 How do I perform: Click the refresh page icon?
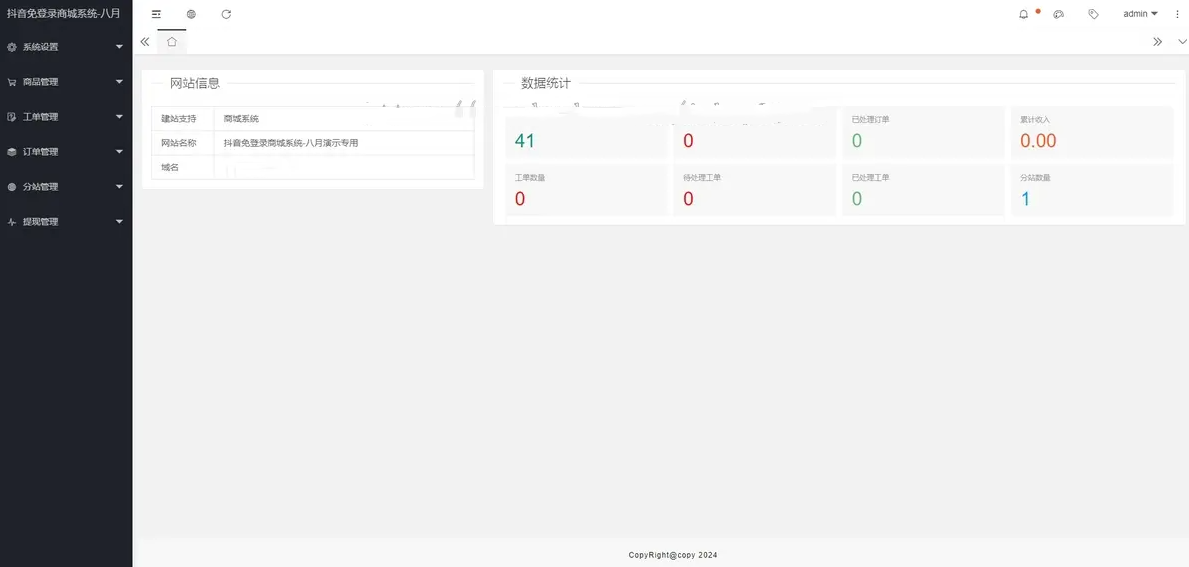[226, 14]
